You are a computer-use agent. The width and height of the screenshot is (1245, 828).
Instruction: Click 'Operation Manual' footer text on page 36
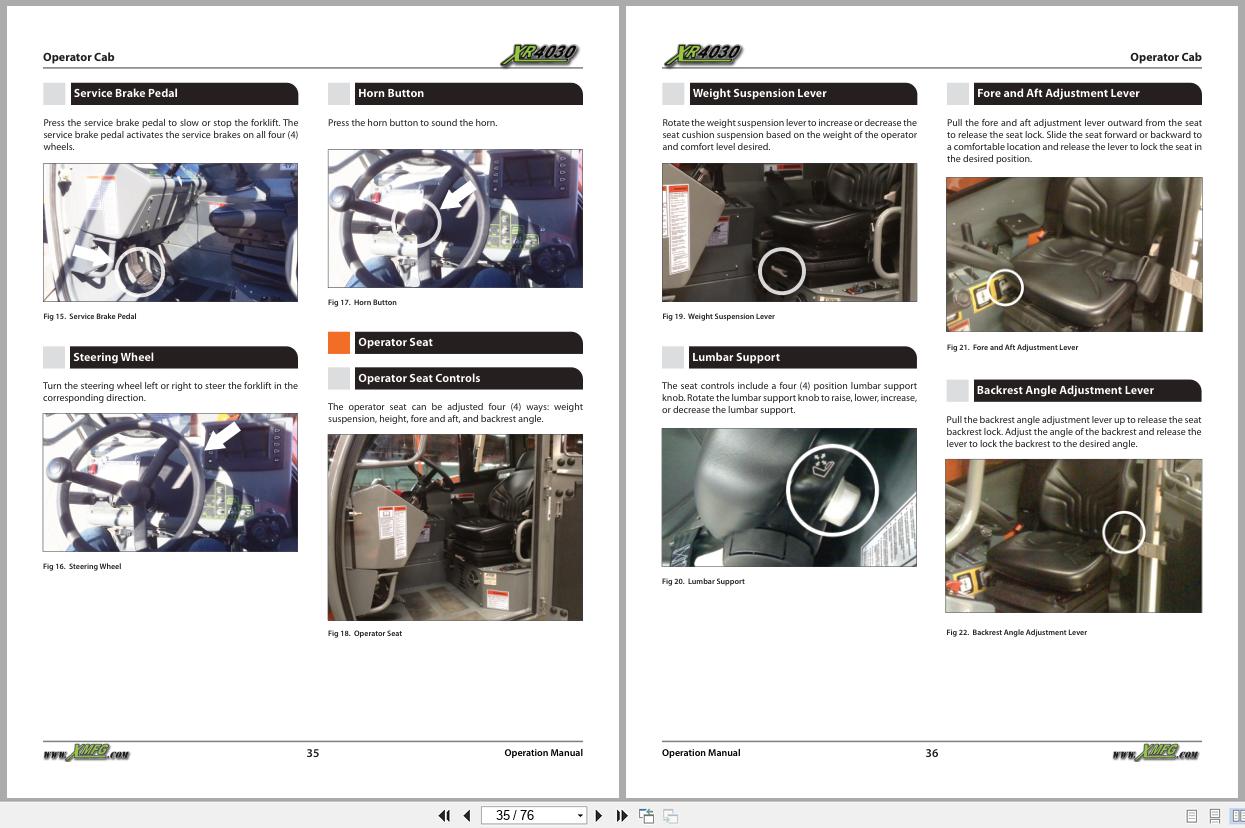701,754
